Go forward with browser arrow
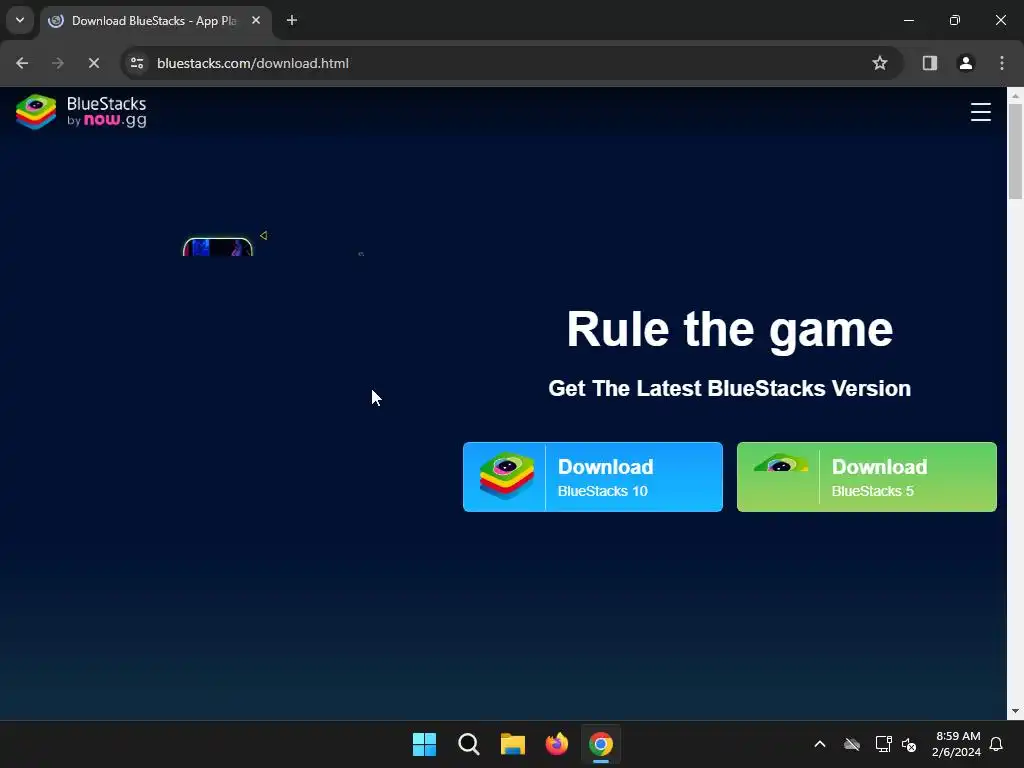 pos(57,63)
